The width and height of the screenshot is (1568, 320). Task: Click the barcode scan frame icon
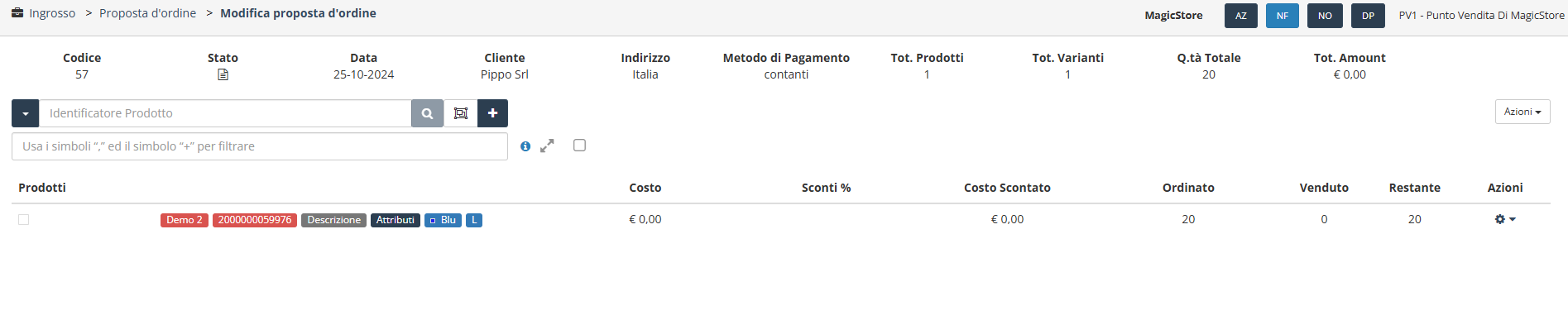pos(461,113)
